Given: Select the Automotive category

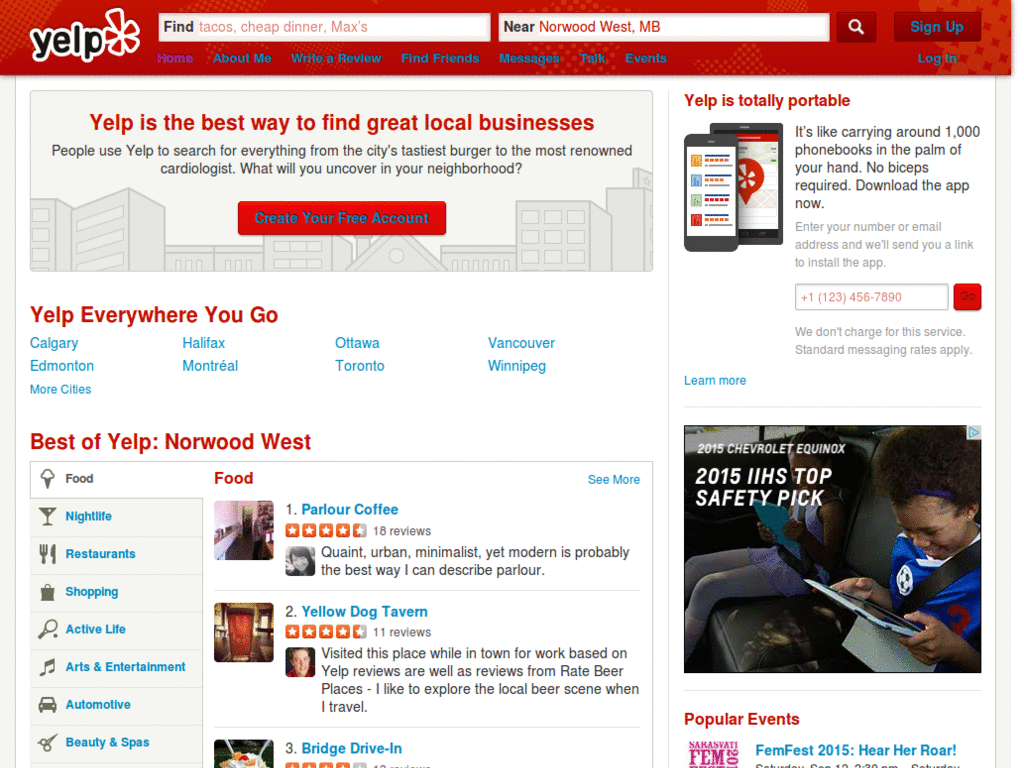Looking at the screenshot, I should [116, 705].
